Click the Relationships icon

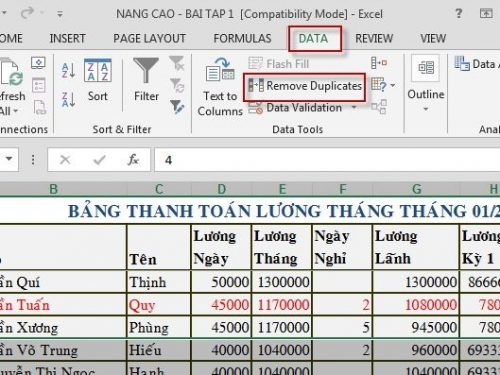(x=379, y=107)
